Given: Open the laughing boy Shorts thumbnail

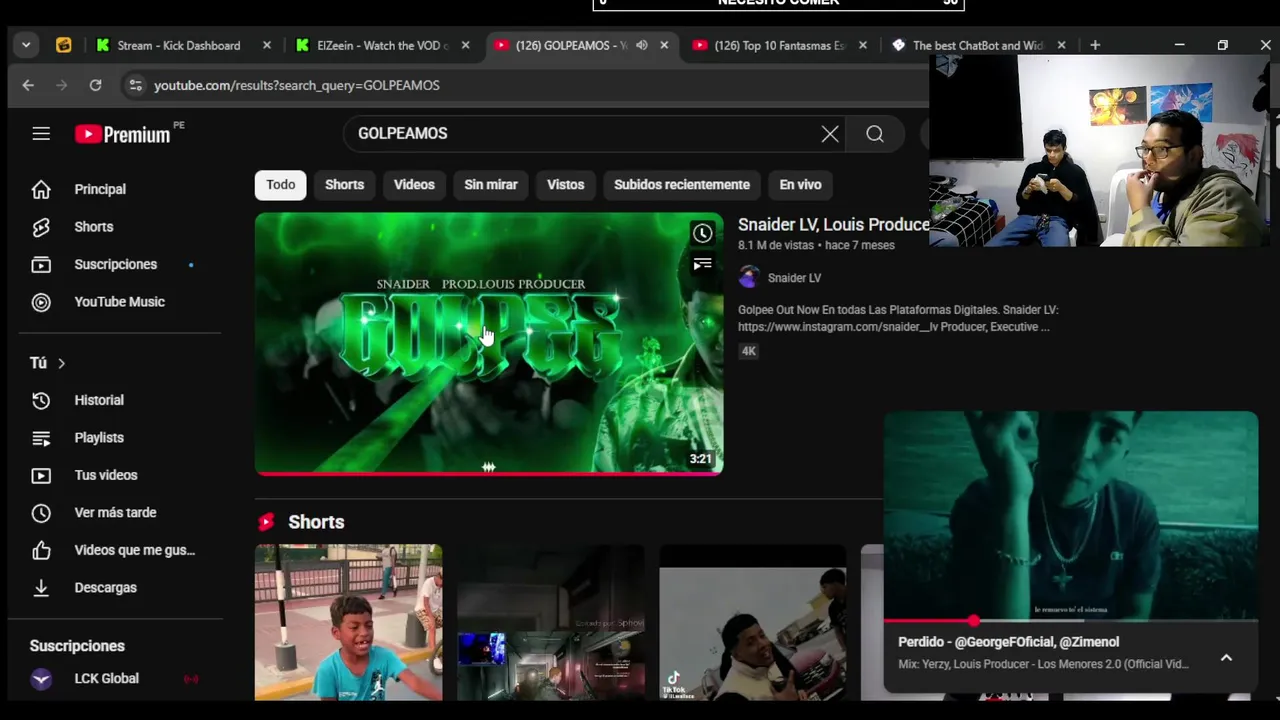Looking at the screenshot, I should click(348, 622).
